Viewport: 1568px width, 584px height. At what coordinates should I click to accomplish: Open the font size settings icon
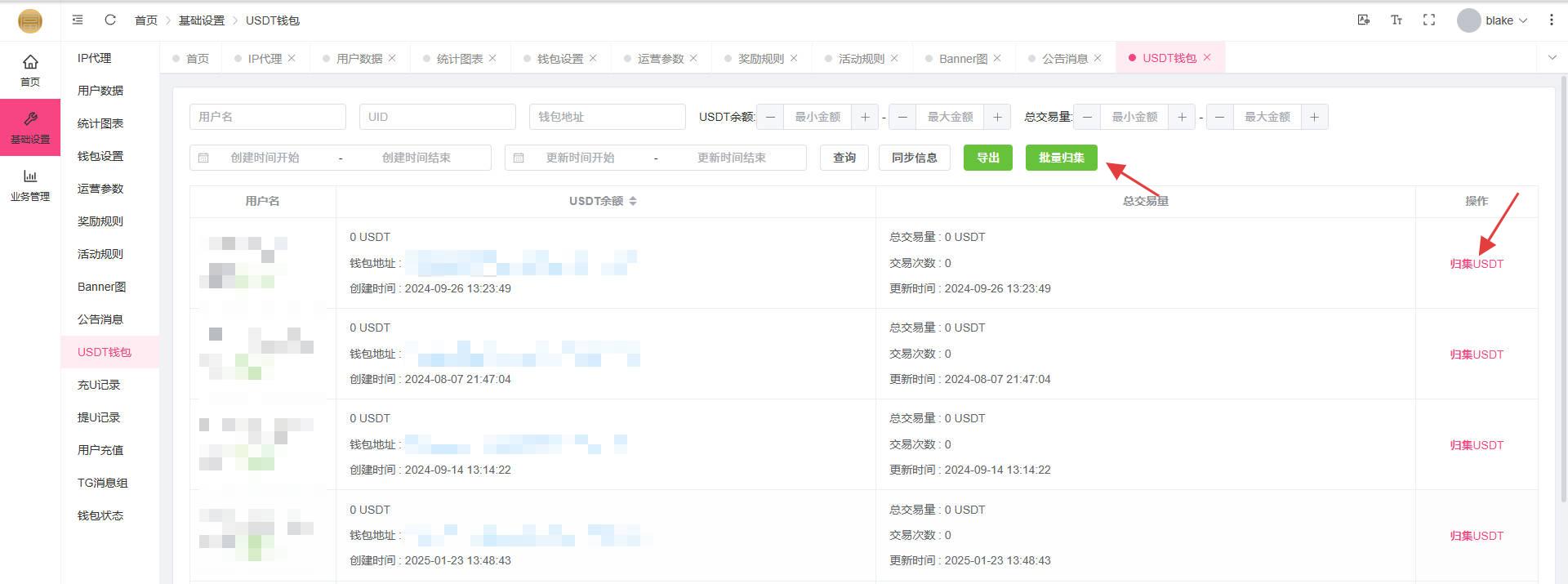tap(1396, 20)
